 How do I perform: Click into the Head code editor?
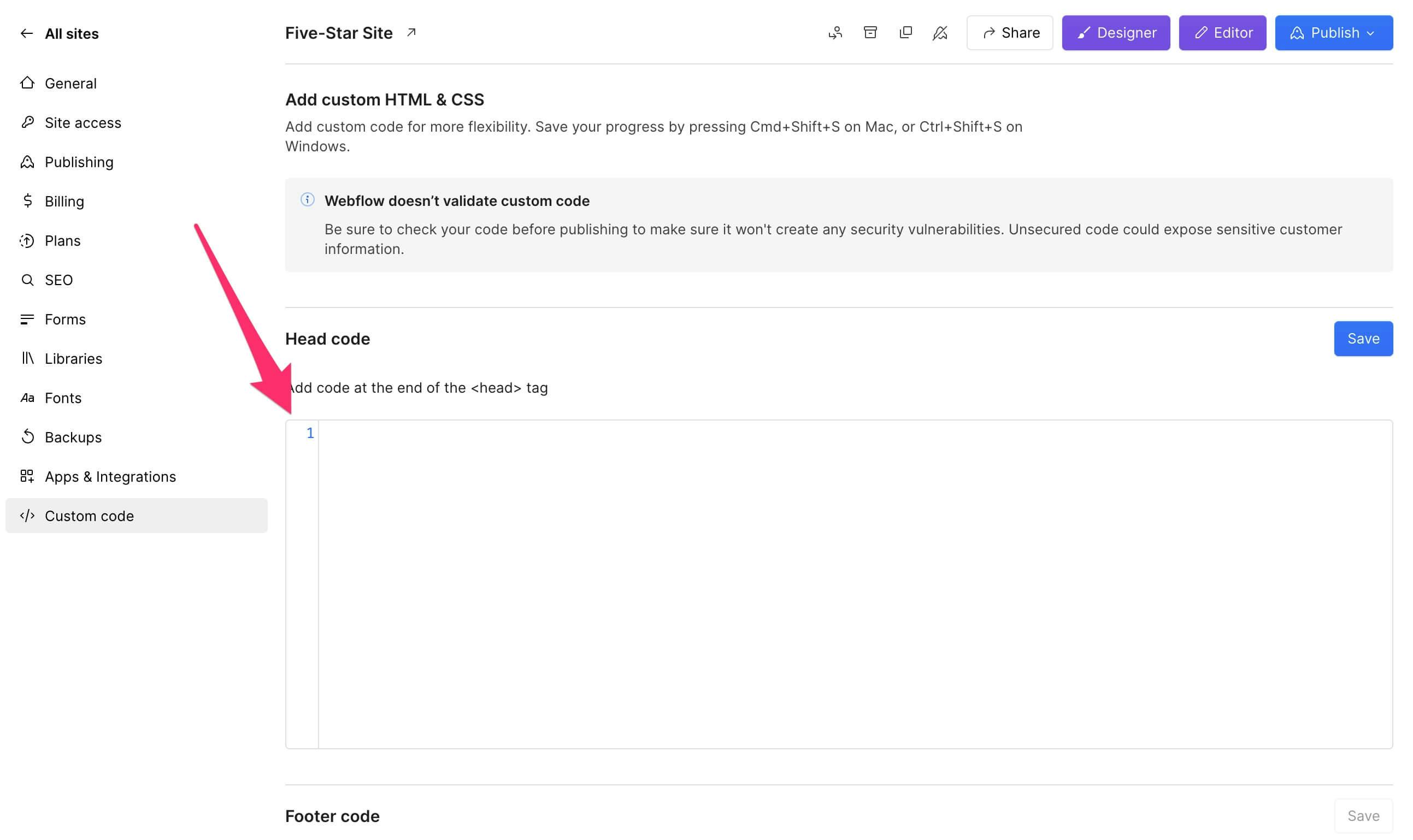[855, 584]
